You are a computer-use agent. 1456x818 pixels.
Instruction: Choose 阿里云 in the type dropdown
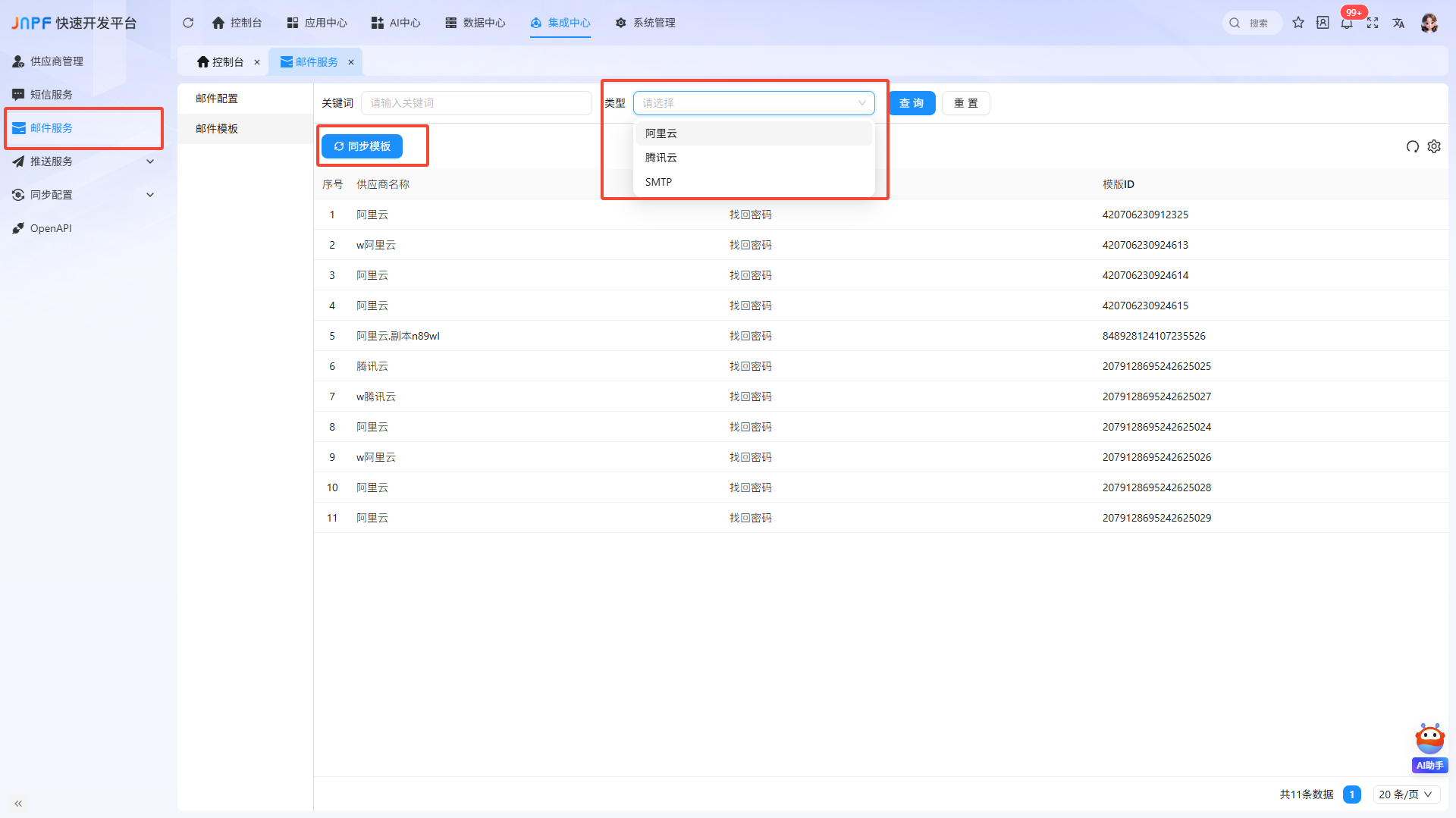pos(754,133)
